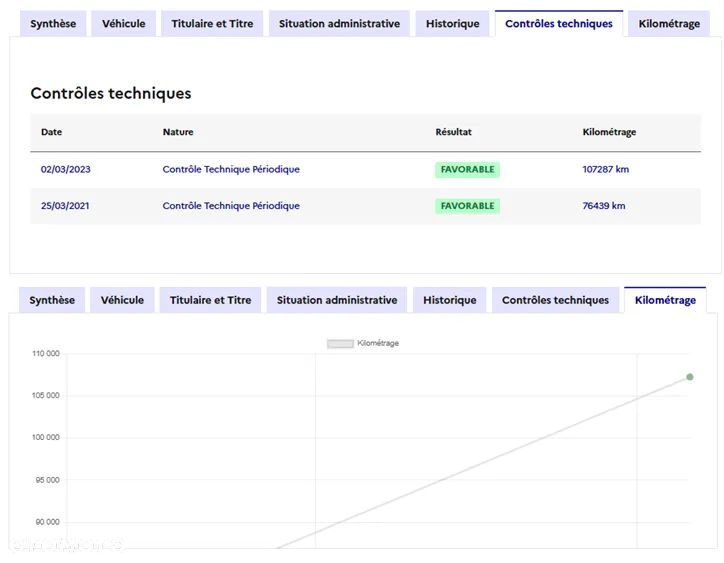Switch to Véhicule tab above the chart
Image resolution: width=724 pixels, height=563 pixels.
(x=122, y=300)
